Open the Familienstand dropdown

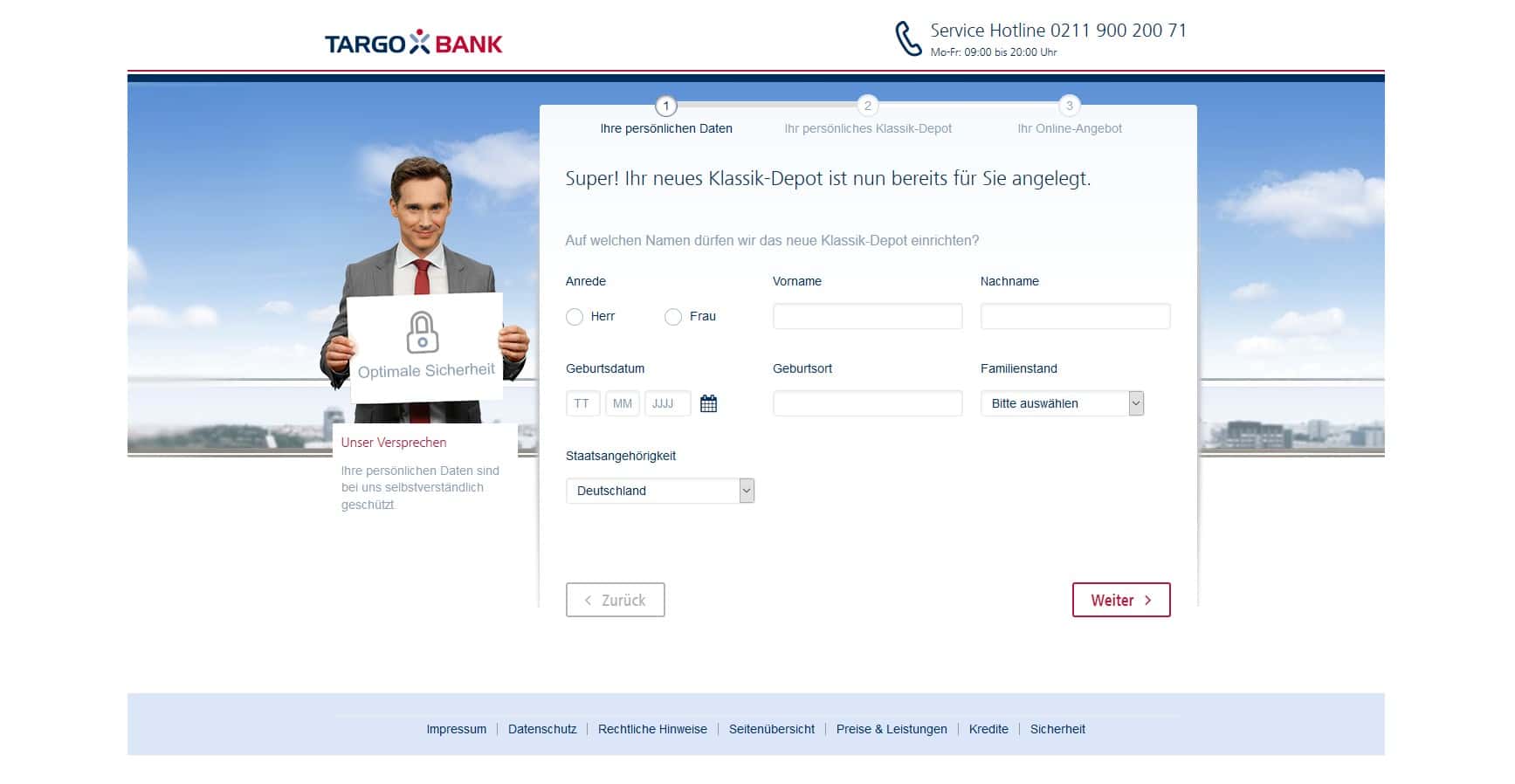(1062, 403)
